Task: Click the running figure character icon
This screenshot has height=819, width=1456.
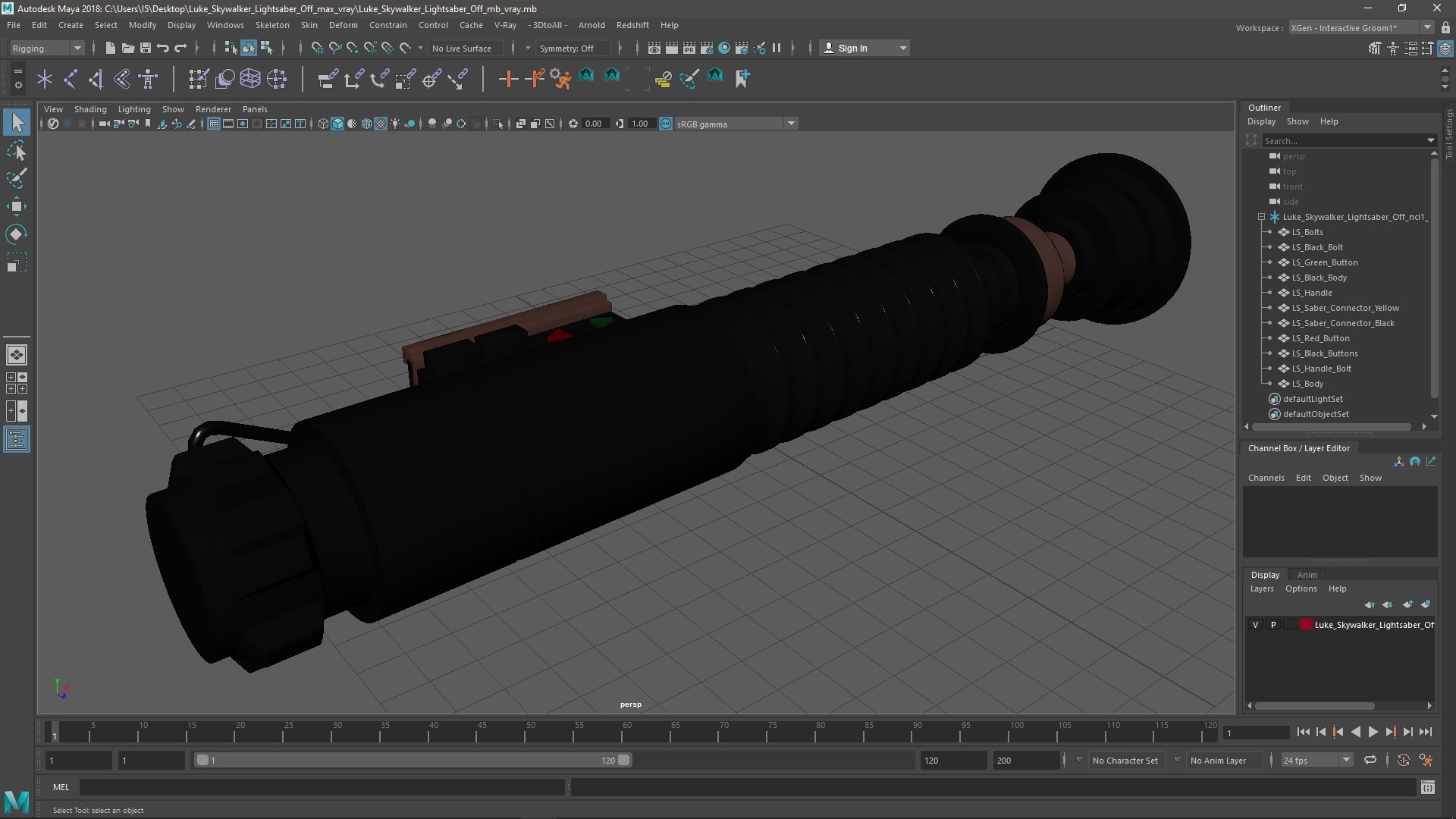Action: point(560,78)
